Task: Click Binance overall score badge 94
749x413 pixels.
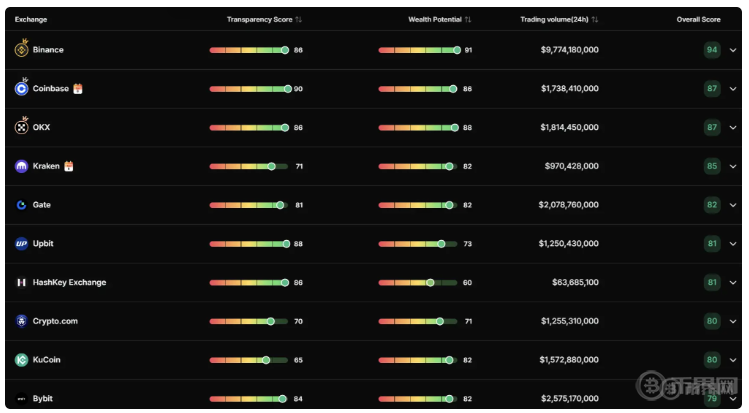Action: pyautogui.click(x=712, y=50)
